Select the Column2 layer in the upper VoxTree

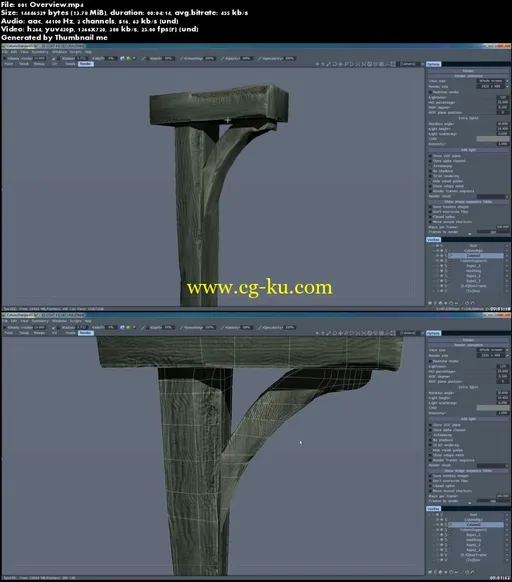476,256
